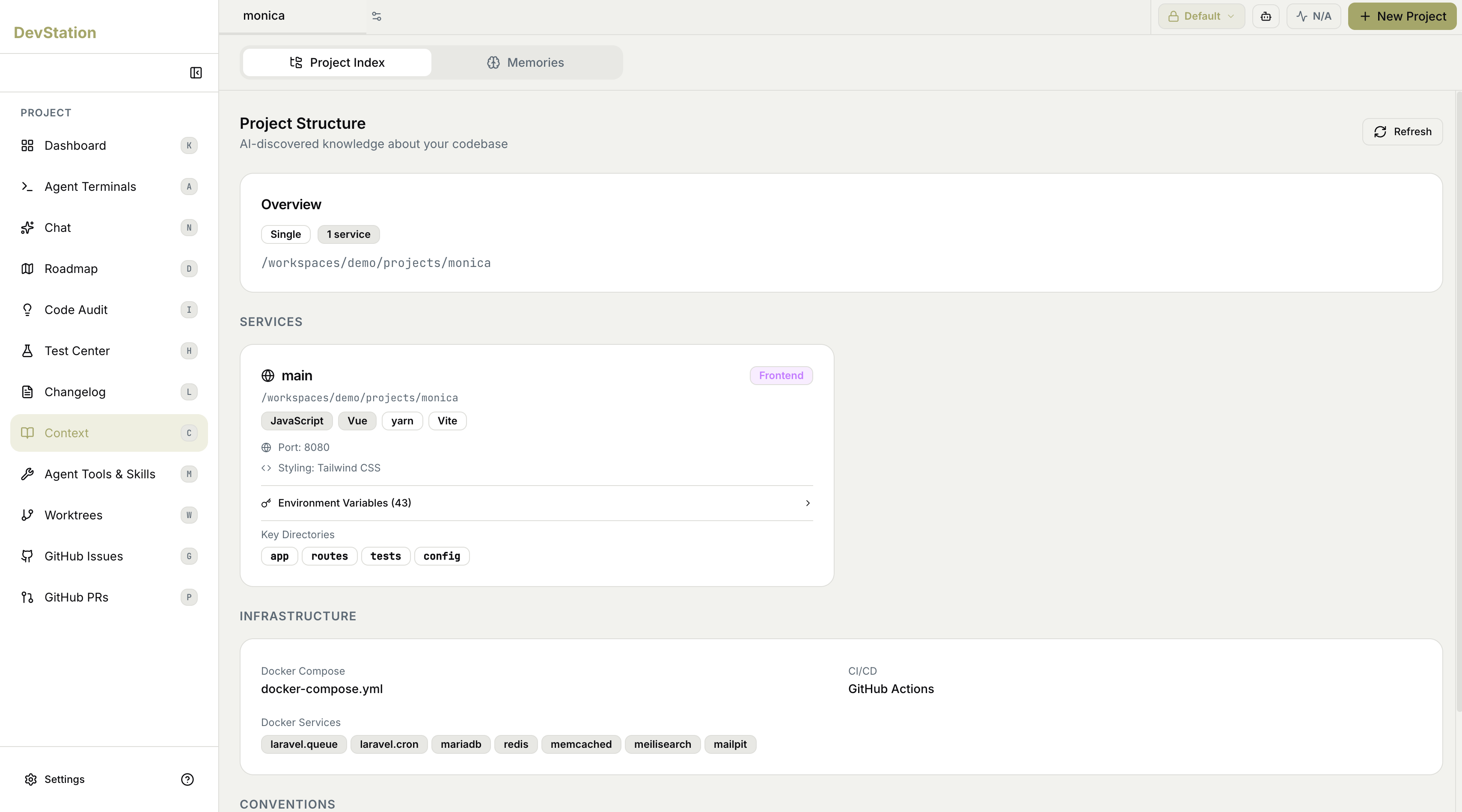Image resolution: width=1462 pixels, height=812 pixels.
Task: Click the Frontend badge on main service
Action: [x=781, y=376]
